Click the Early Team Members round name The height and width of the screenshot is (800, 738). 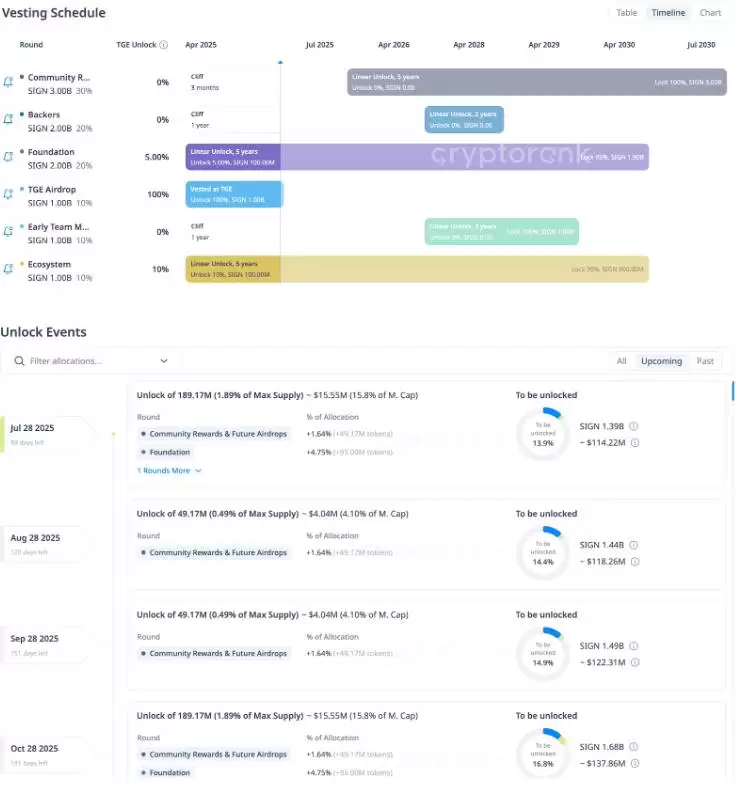(x=59, y=227)
